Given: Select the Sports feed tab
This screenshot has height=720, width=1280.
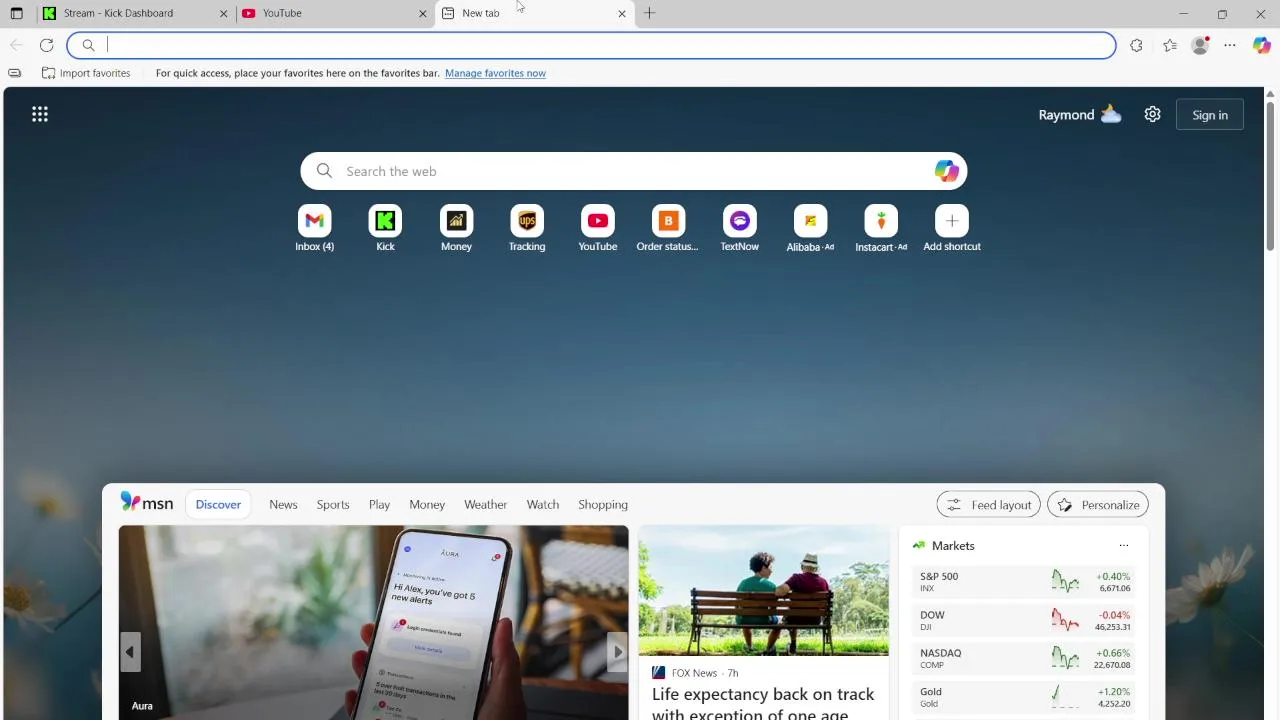Looking at the screenshot, I should tap(333, 505).
